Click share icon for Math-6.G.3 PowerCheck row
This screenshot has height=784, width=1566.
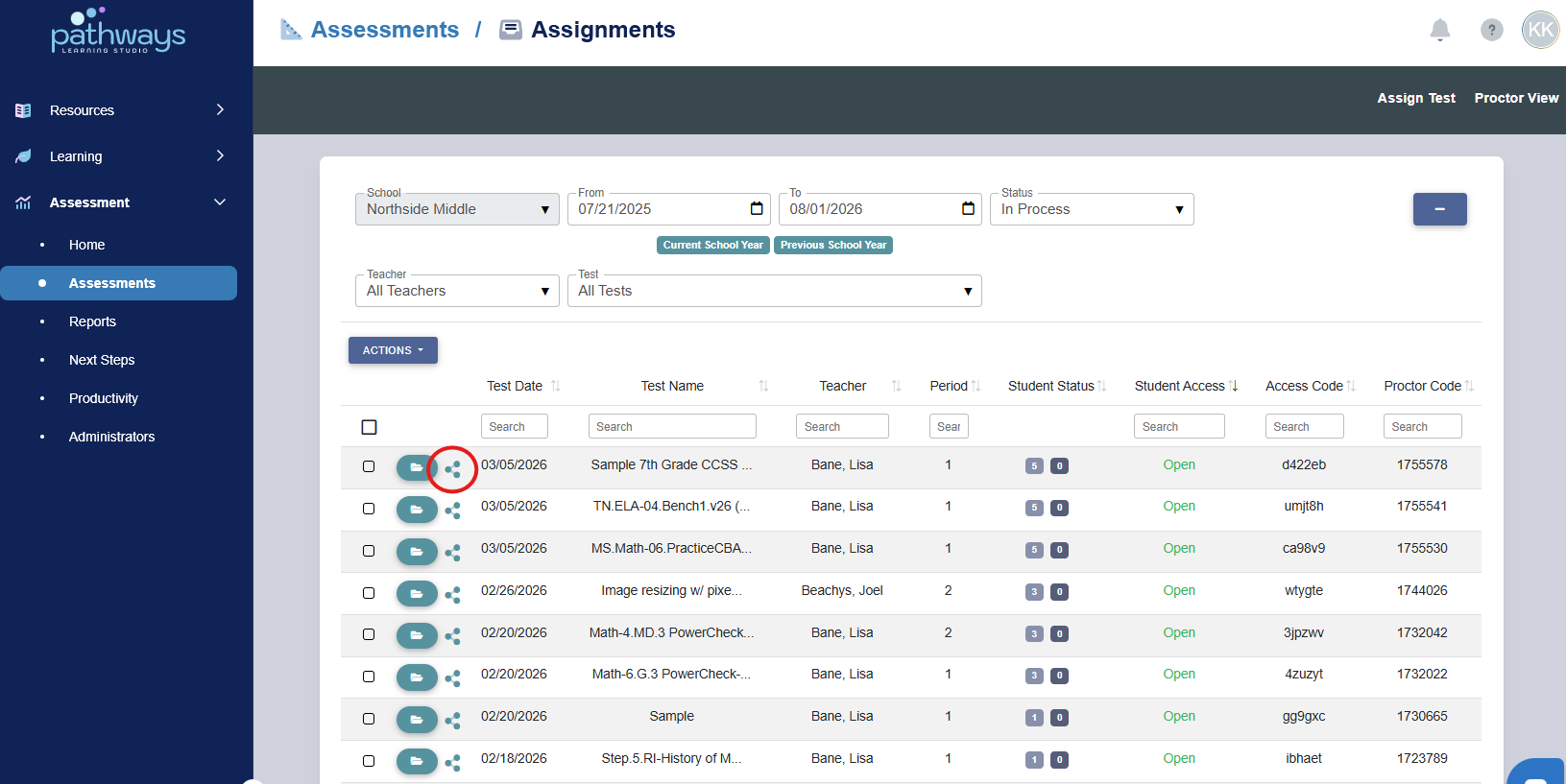click(x=452, y=678)
